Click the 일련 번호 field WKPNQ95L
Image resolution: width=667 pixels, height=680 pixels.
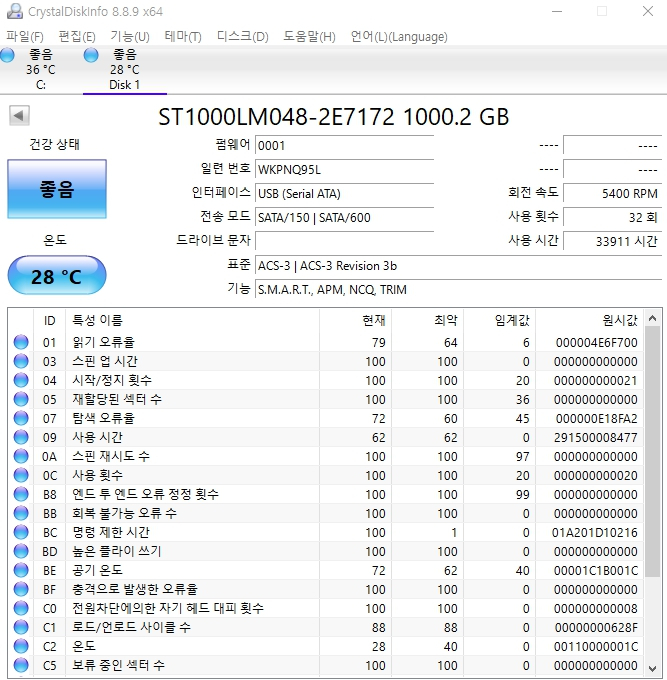tap(344, 169)
